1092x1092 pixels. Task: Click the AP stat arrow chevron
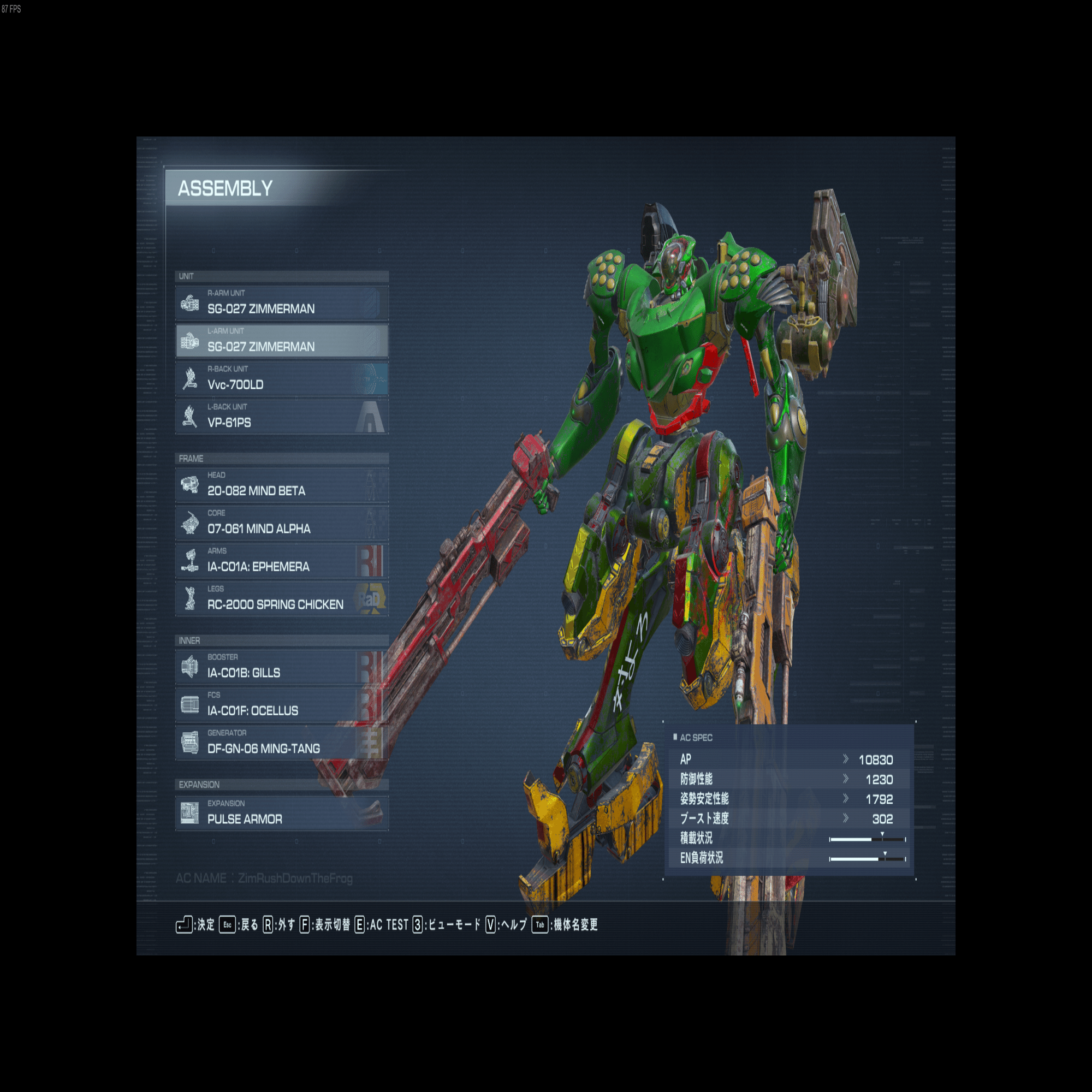(846, 759)
